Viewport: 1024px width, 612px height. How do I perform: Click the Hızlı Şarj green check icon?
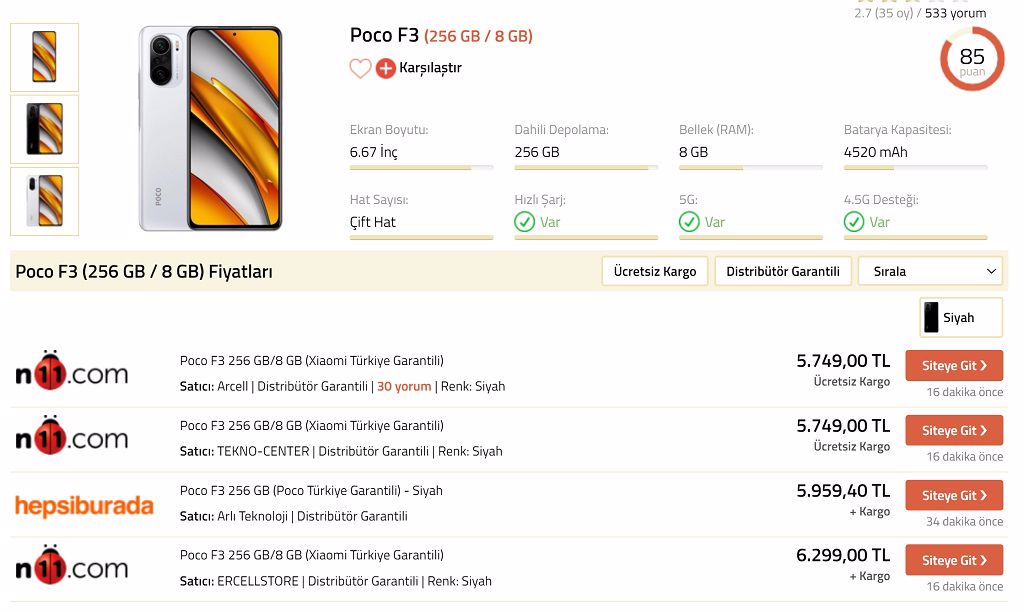click(x=524, y=222)
